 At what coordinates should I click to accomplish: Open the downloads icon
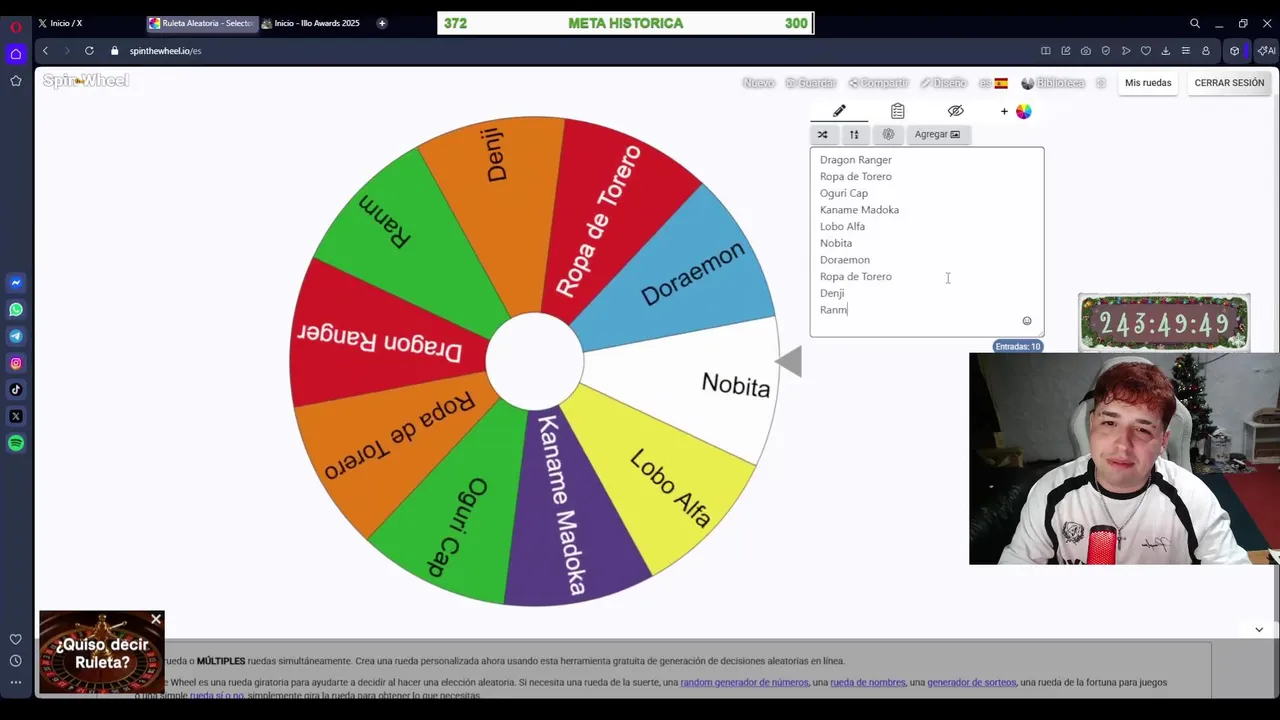click(1166, 51)
